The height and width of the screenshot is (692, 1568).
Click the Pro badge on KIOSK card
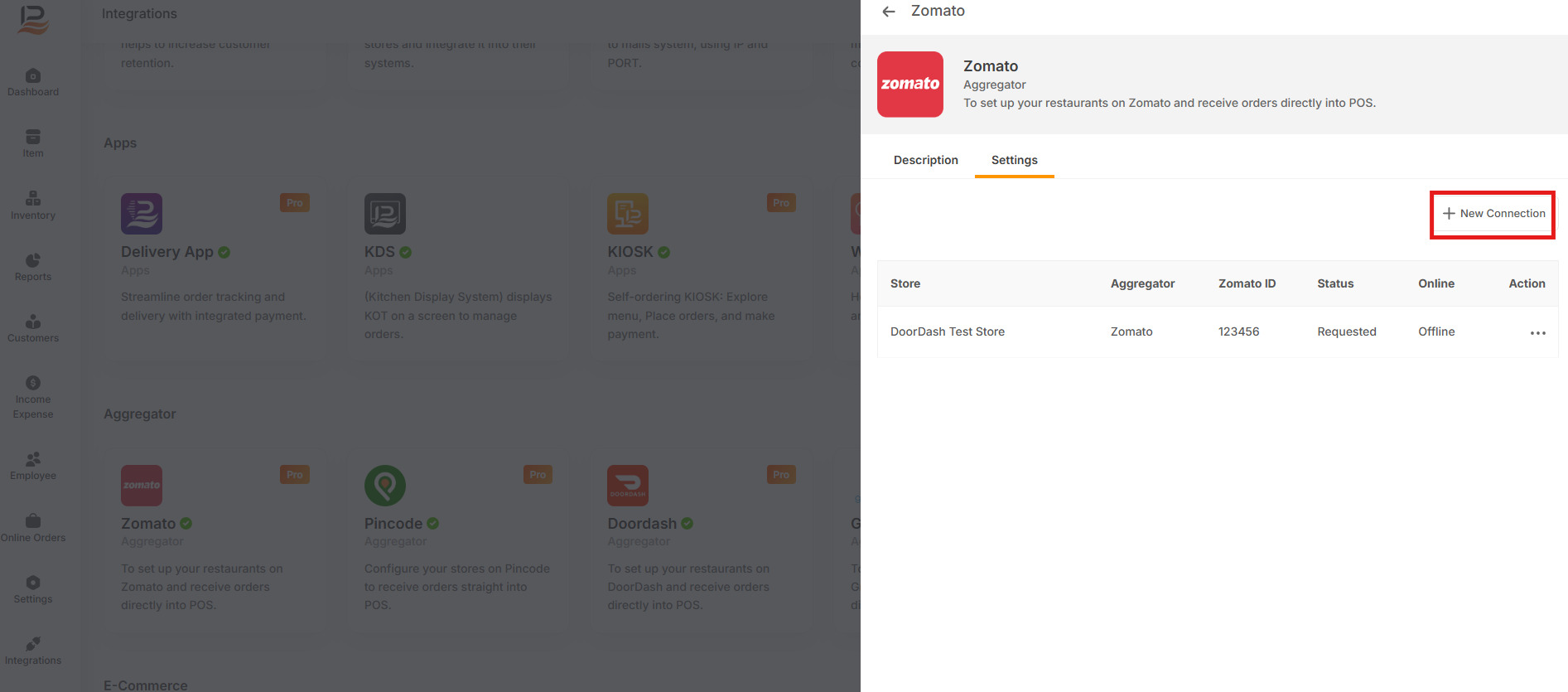point(781,203)
